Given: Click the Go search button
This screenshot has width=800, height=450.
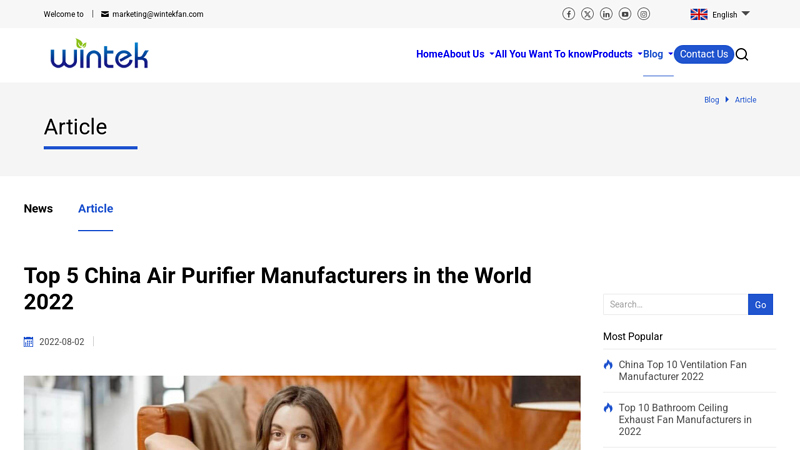Looking at the screenshot, I should pos(760,305).
